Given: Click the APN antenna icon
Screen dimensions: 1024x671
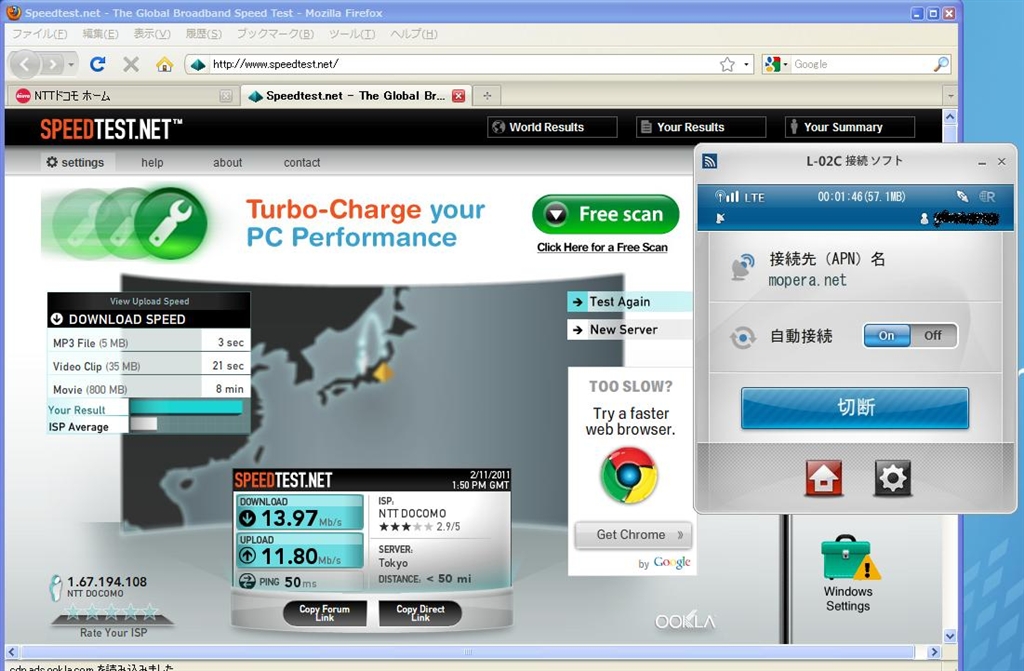Looking at the screenshot, I should [743, 267].
